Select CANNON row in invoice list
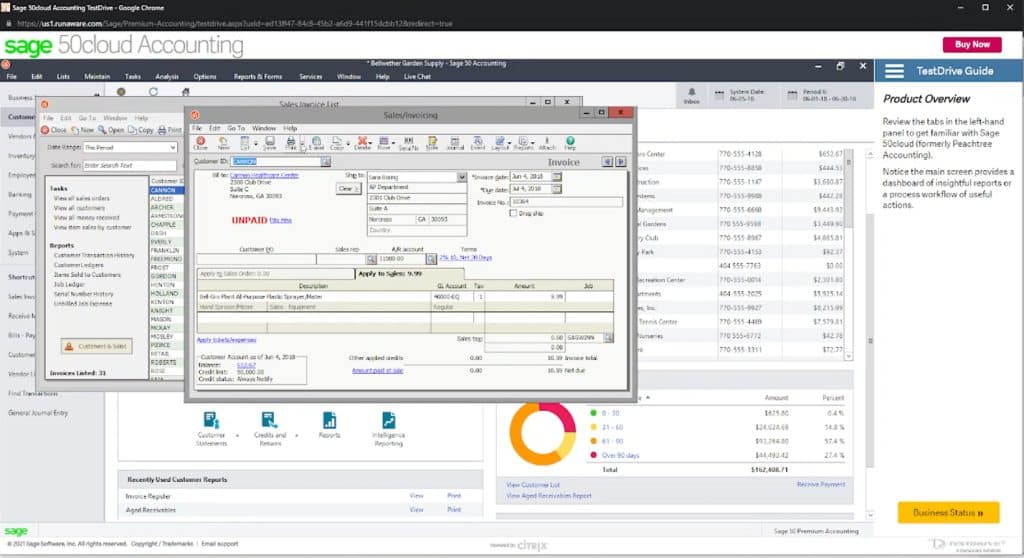 coord(167,190)
